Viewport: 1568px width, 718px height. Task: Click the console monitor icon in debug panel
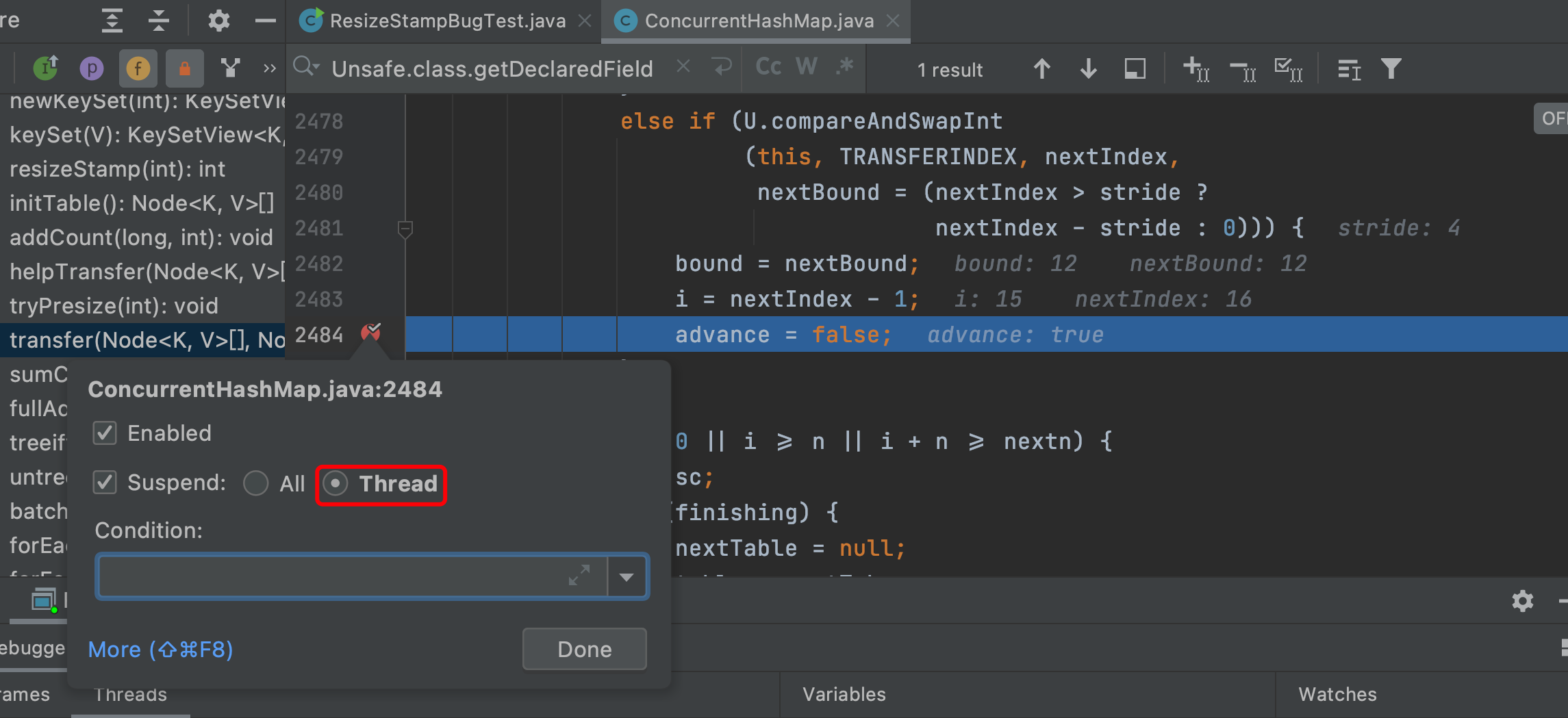[x=44, y=600]
